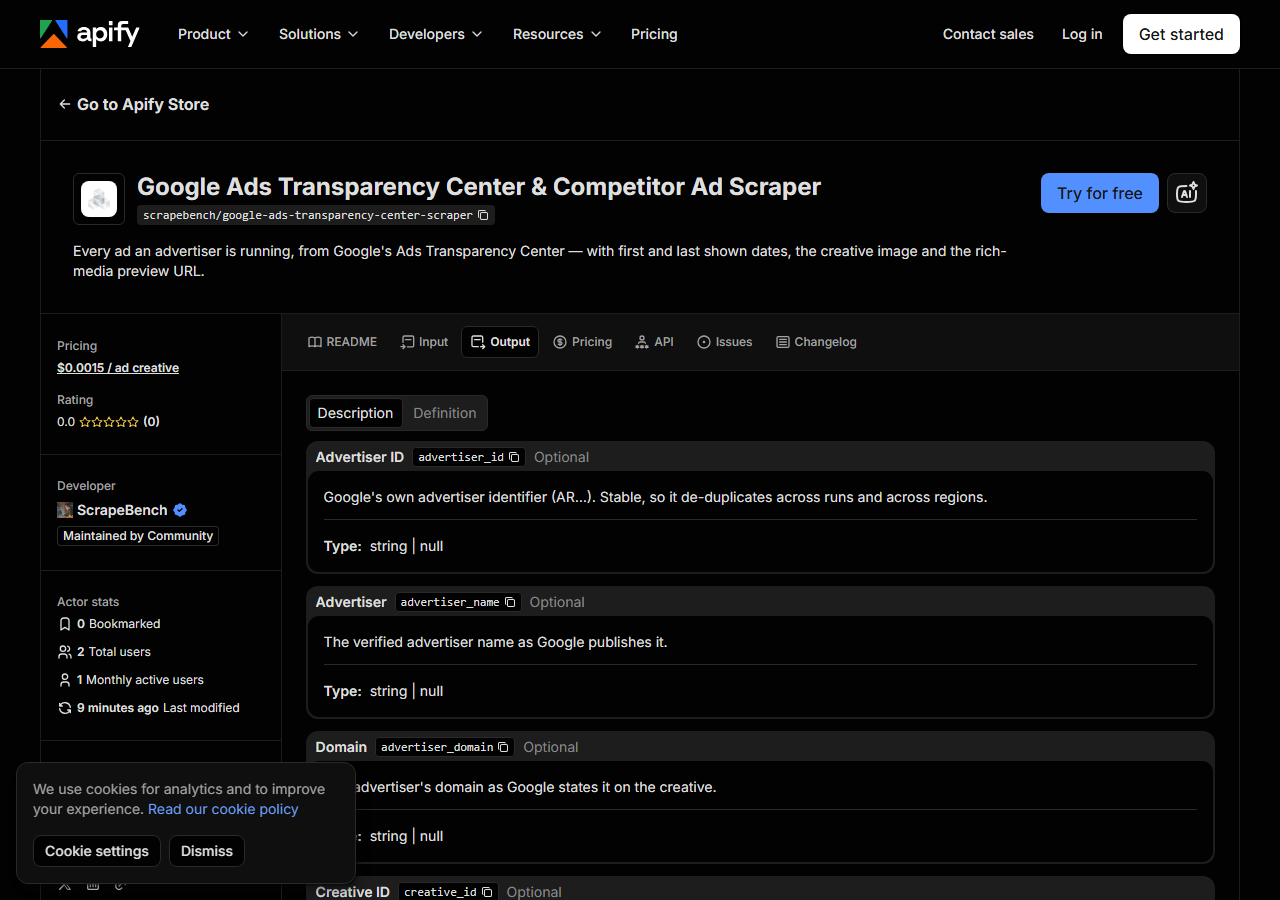Expand the Resources menu

[x=557, y=34]
